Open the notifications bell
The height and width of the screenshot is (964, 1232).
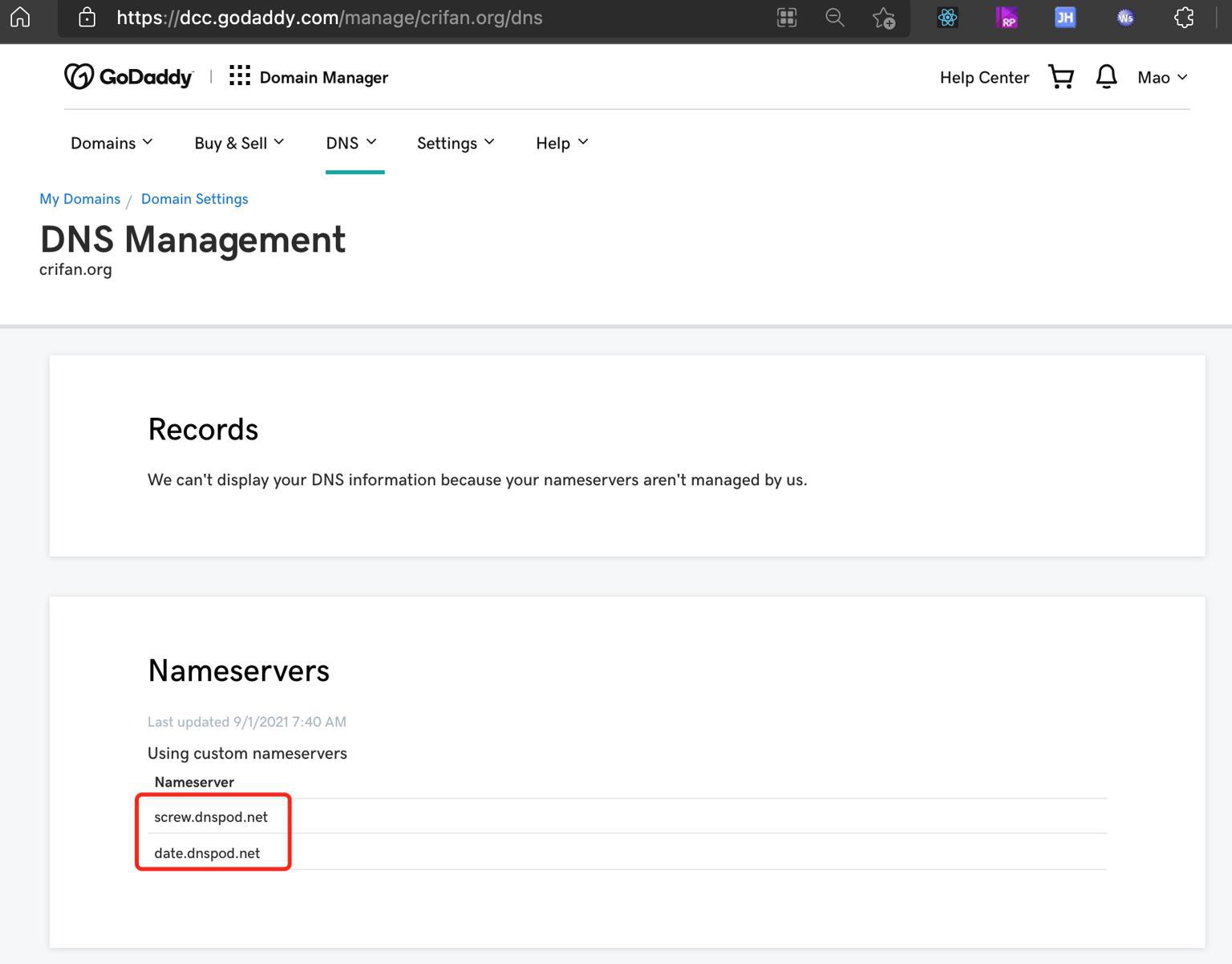pyautogui.click(x=1106, y=77)
